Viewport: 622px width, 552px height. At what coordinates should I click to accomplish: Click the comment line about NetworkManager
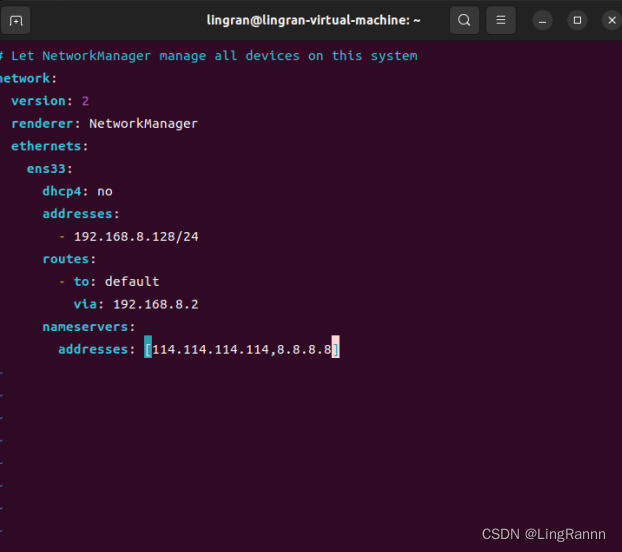click(x=209, y=56)
